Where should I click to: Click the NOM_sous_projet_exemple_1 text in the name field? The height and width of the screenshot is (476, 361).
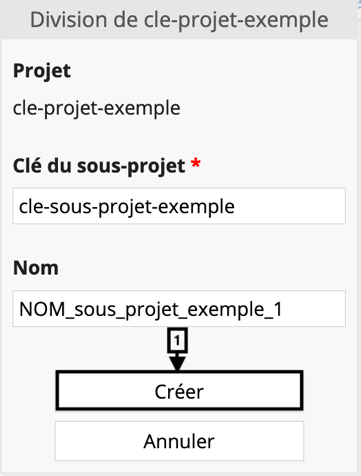click(151, 310)
